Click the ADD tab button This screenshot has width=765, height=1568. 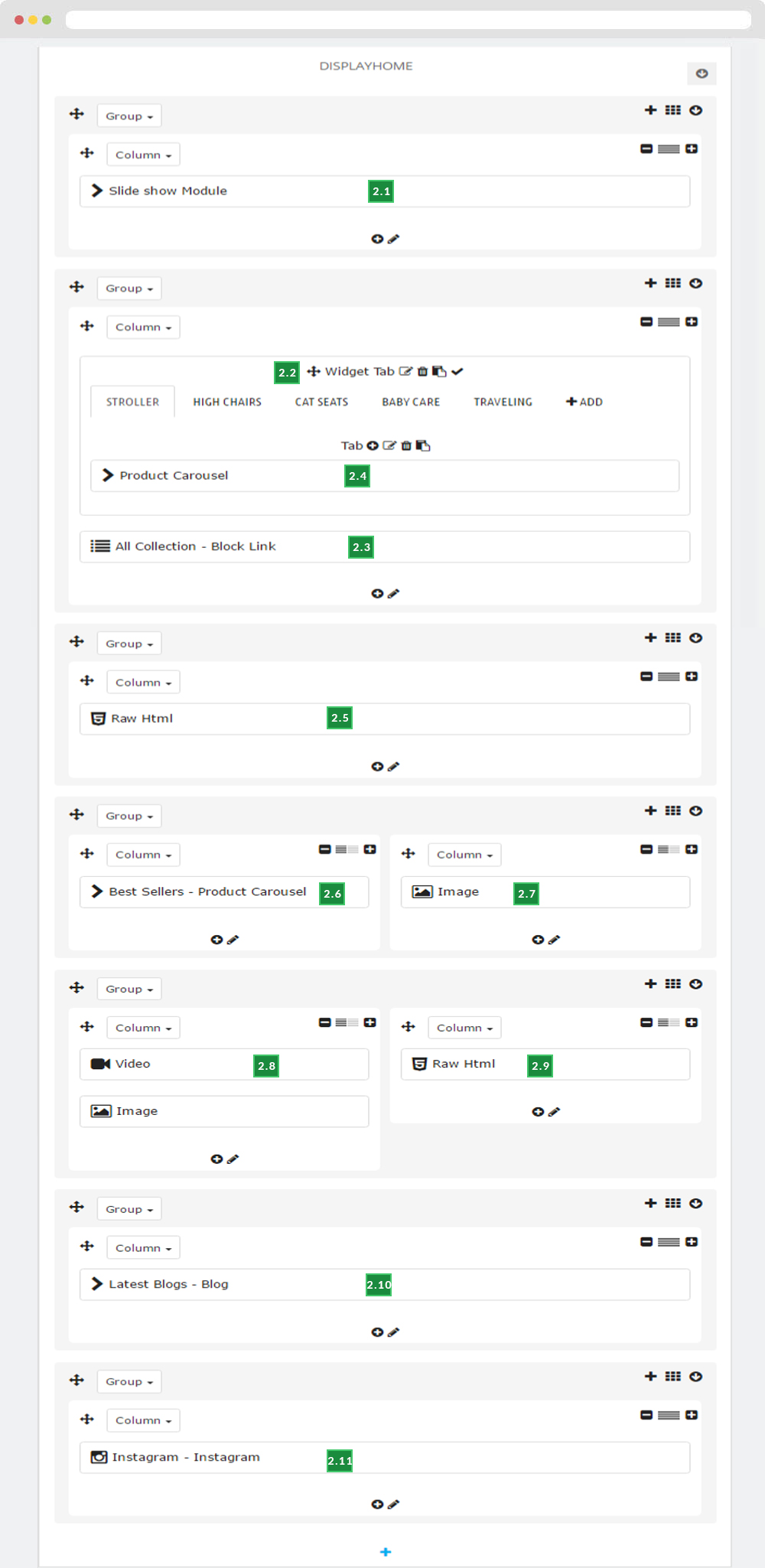pyautogui.click(x=584, y=402)
